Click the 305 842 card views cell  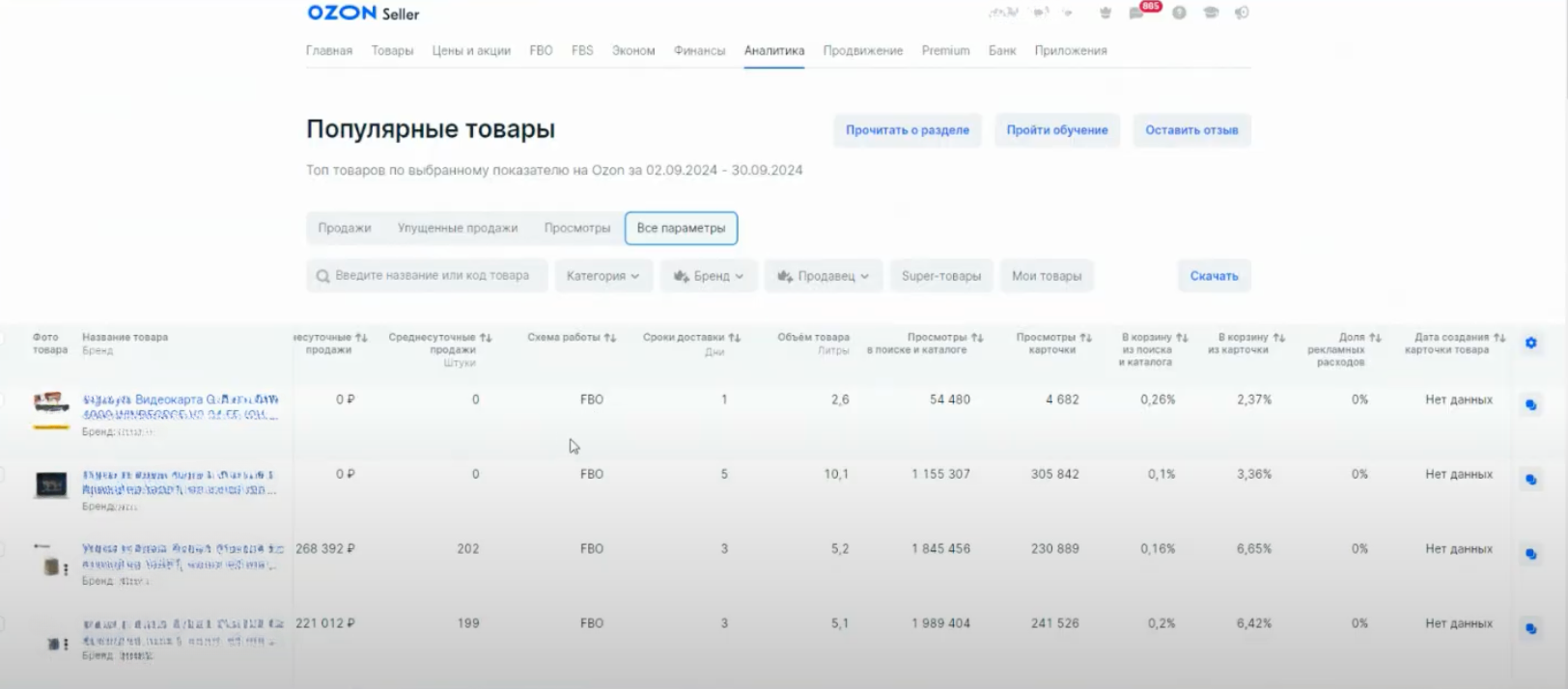[x=1054, y=474]
